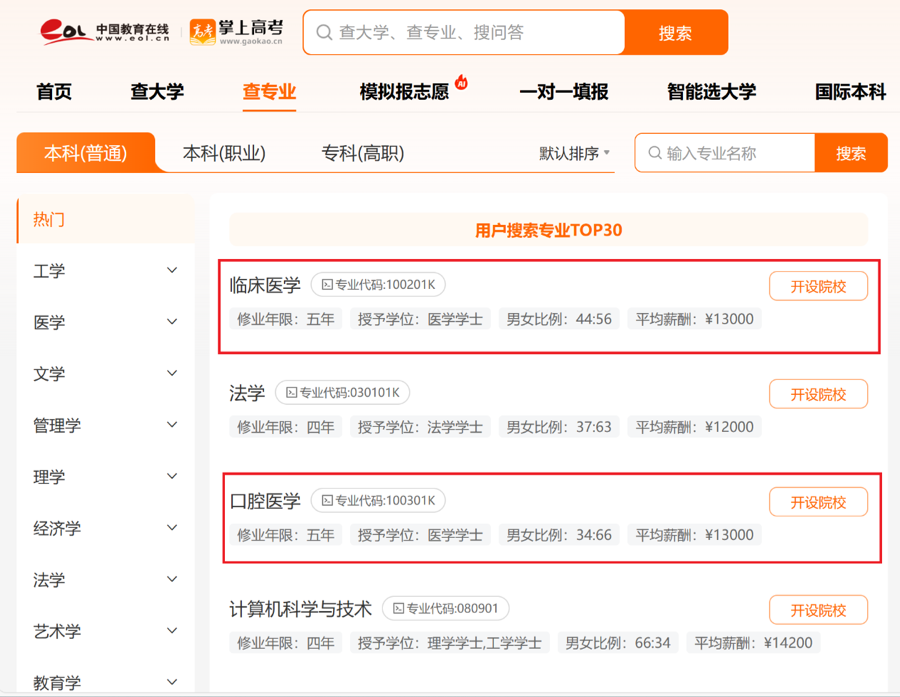Click the 管理学 sidebar label

(x=57, y=425)
